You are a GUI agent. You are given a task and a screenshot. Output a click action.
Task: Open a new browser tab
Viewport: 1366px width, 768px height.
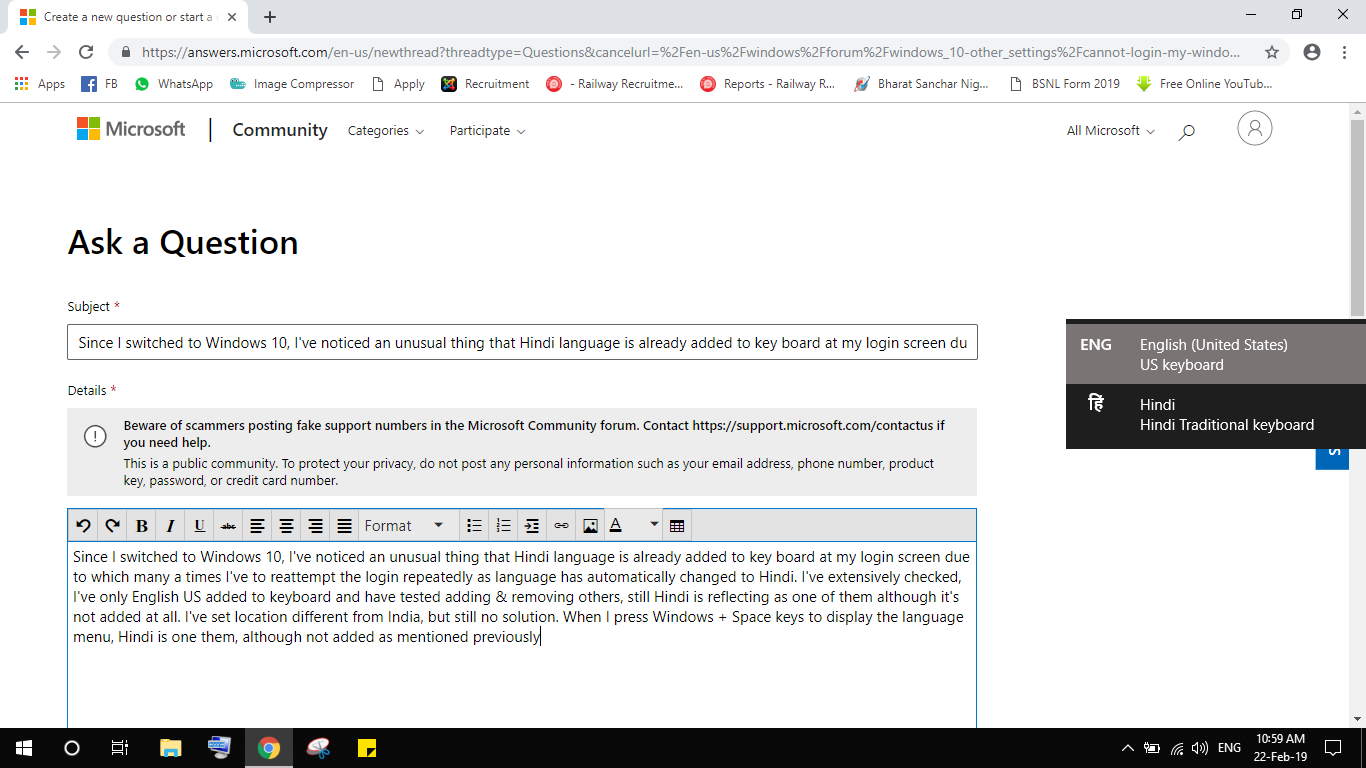point(270,17)
